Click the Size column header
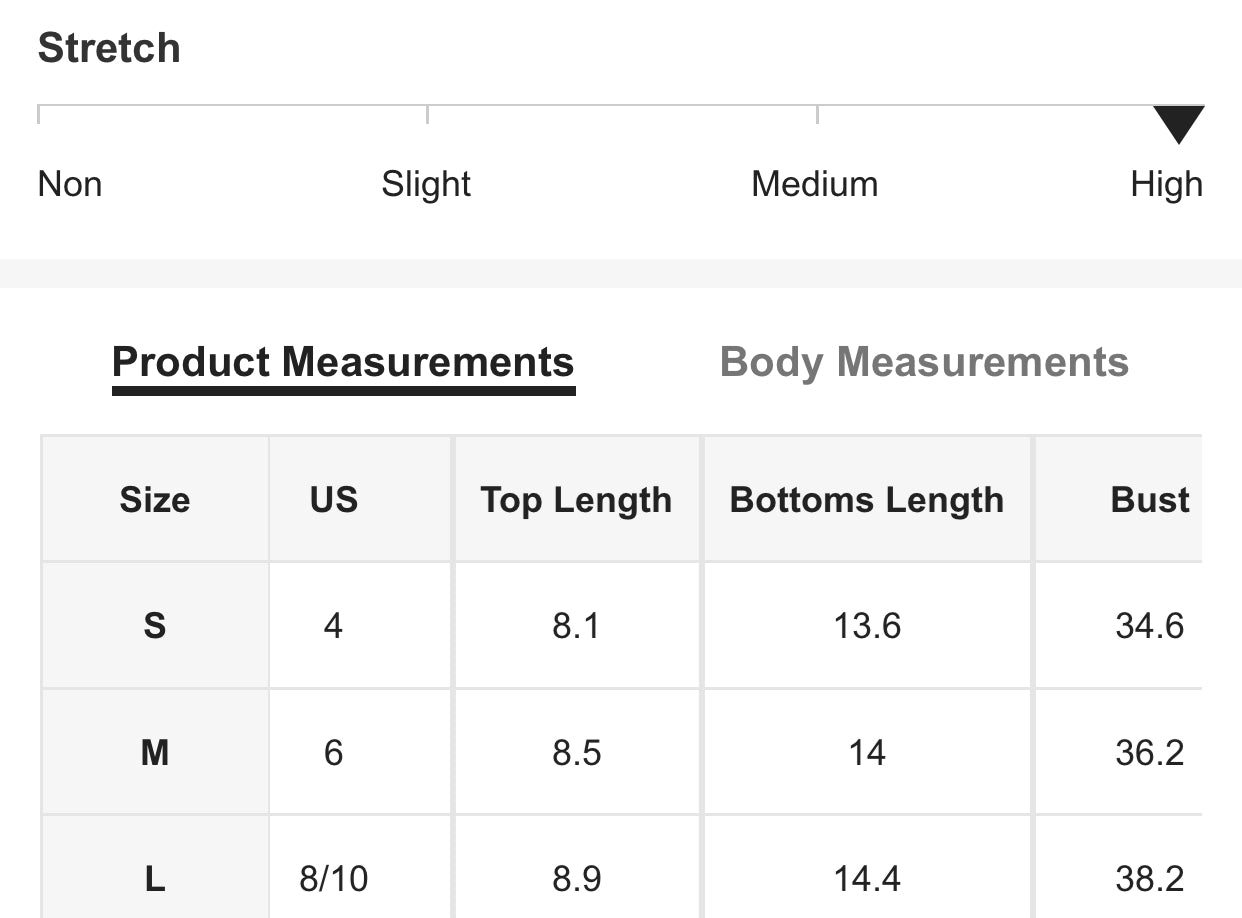Screen dimensions: 1242x918 click(x=154, y=499)
